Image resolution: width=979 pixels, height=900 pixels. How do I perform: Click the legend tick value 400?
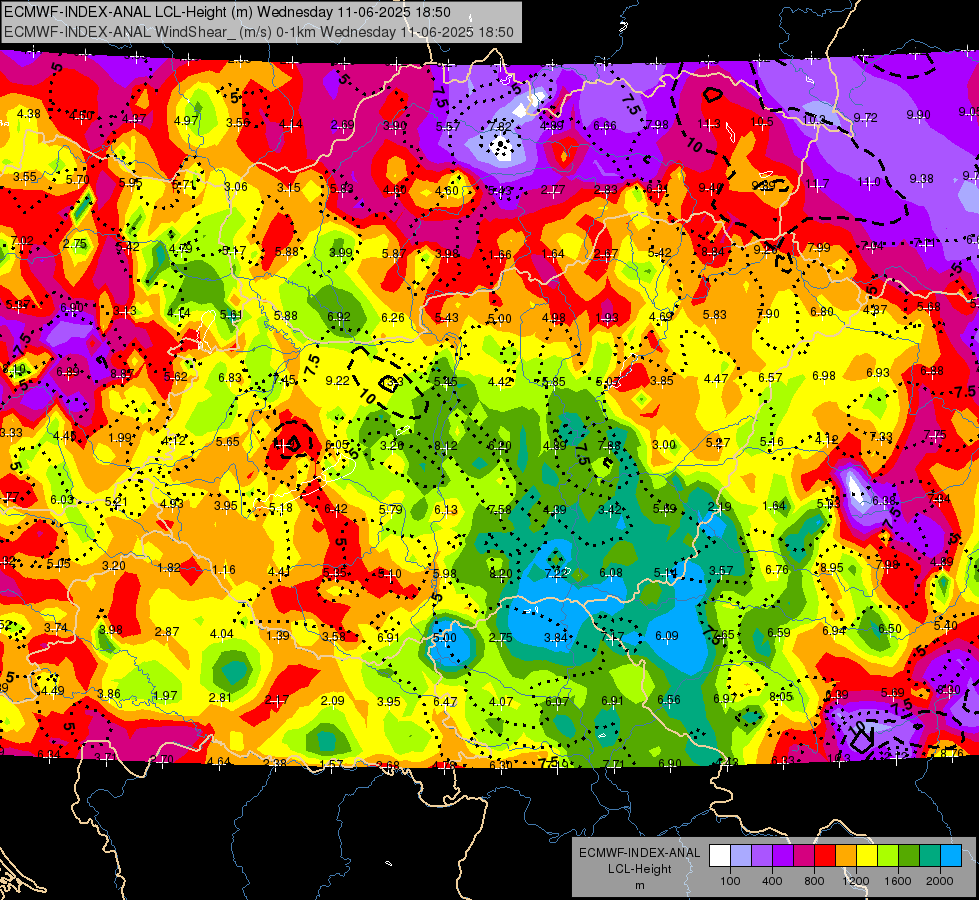[772, 881]
